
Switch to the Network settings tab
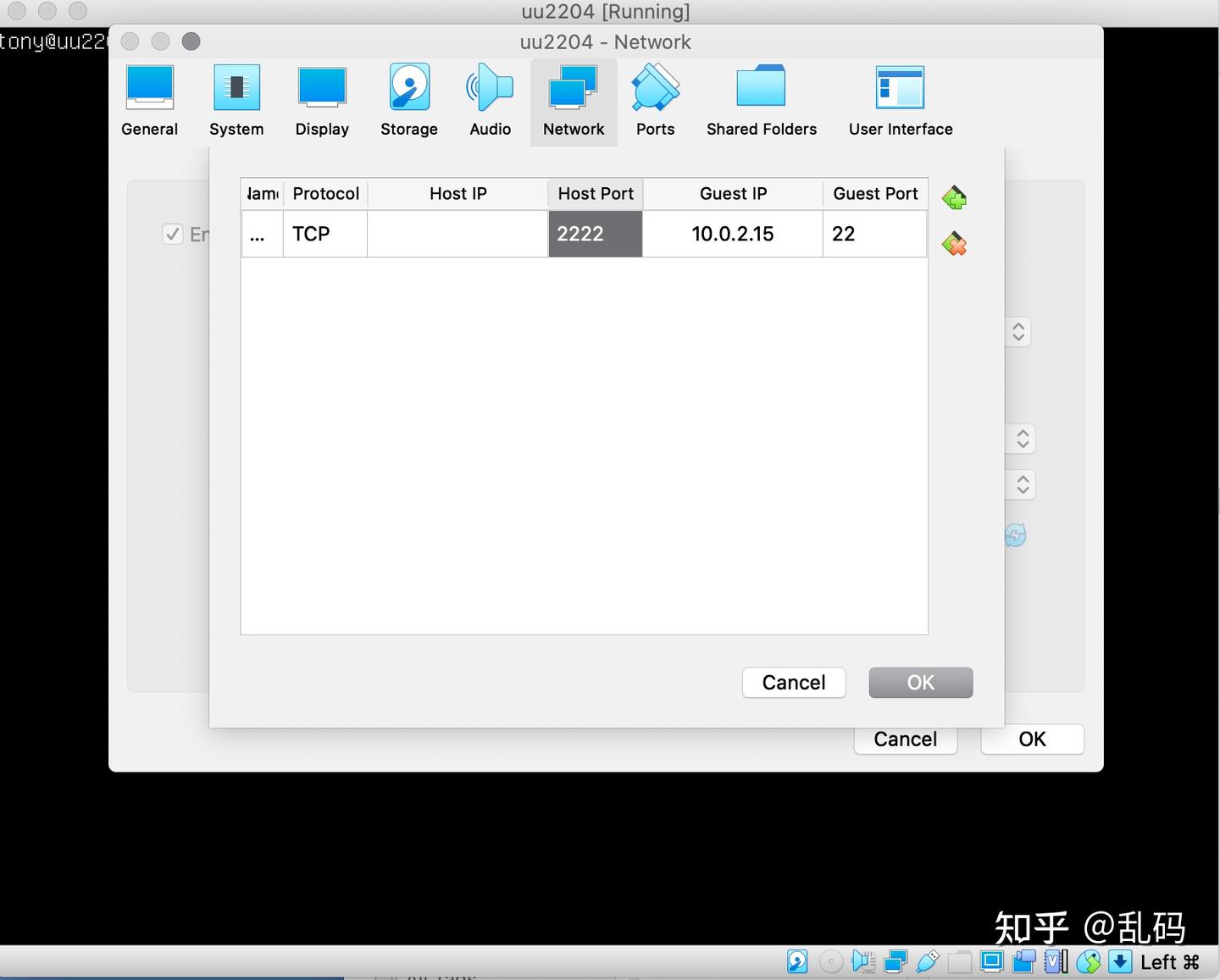[574, 100]
